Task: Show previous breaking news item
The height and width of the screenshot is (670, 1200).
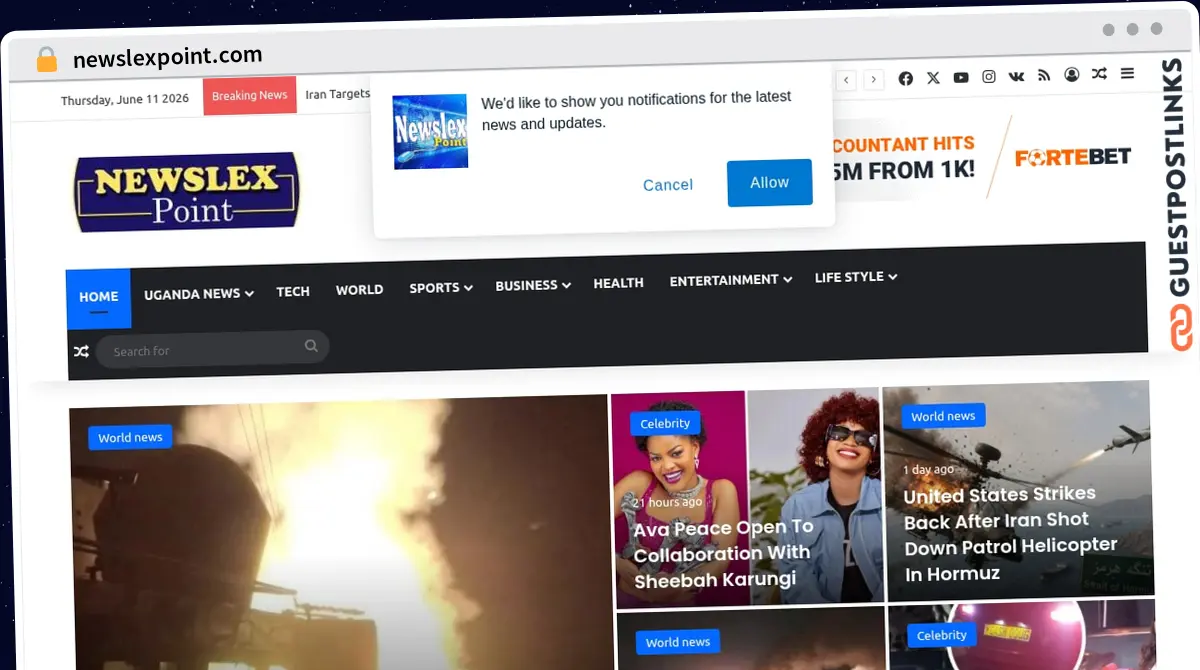Action: point(847,80)
